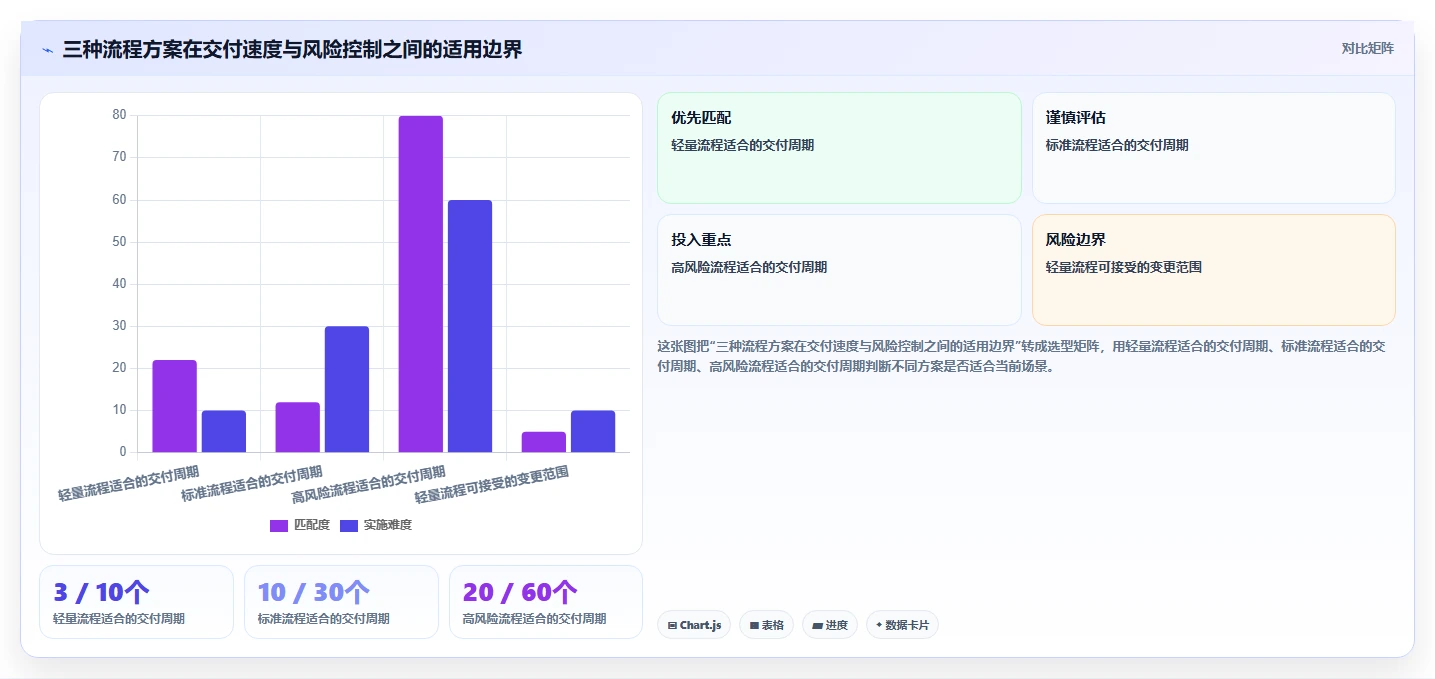This screenshot has height=679, width=1435.
Task: Click the title 三种流程方案在交付速度与风险控制之间的适用边界
Action: click(x=292, y=49)
